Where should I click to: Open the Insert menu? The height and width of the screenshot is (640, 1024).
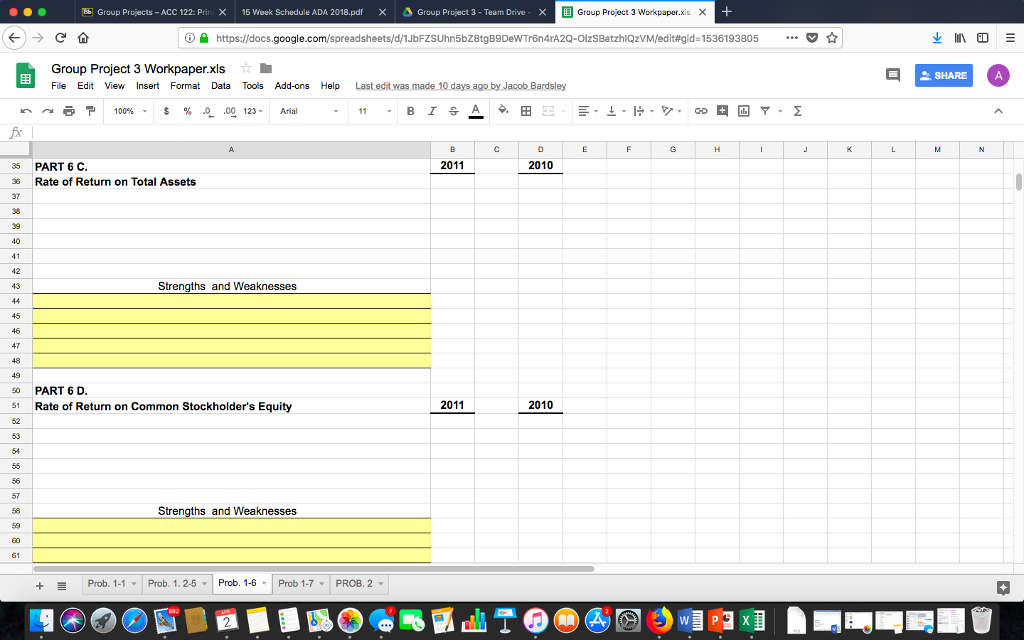[148, 86]
